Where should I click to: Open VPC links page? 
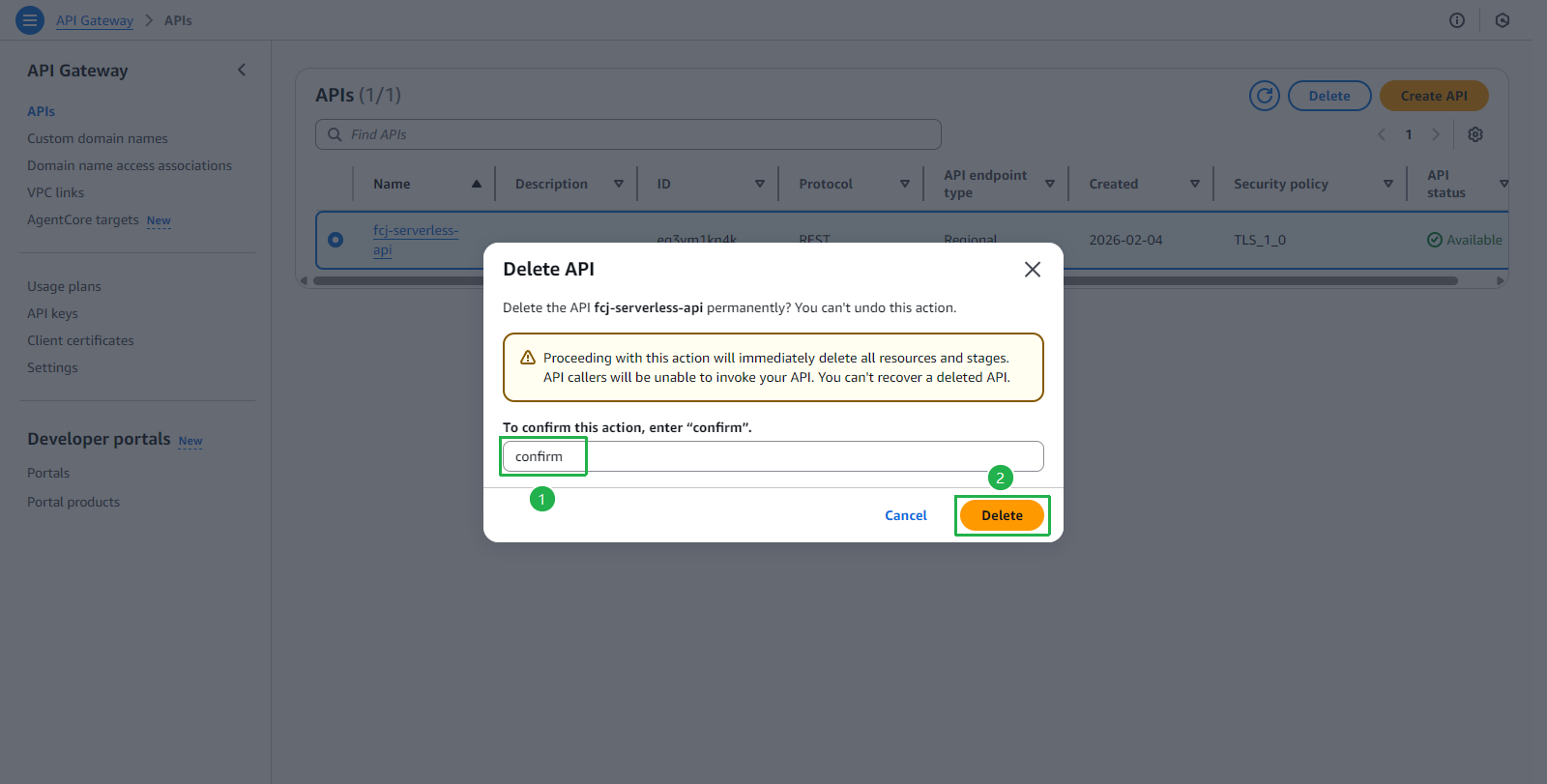[x=55, y=192]
